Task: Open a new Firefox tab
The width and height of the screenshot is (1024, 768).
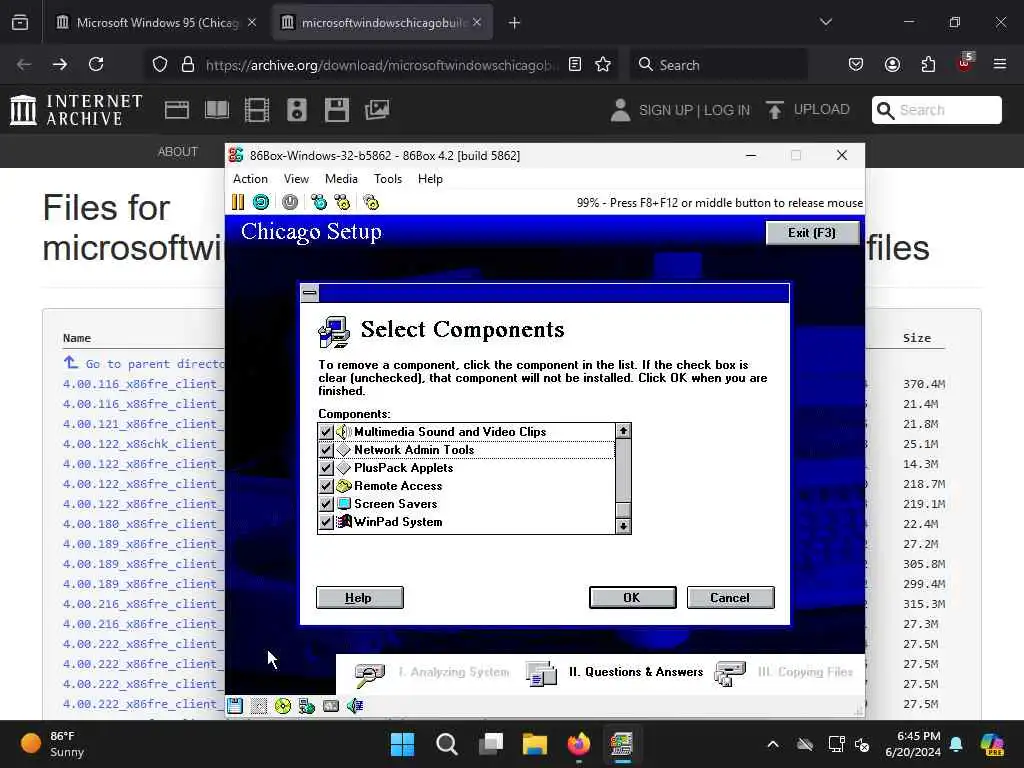Action: pyautogui.click(x=514, y=23)
